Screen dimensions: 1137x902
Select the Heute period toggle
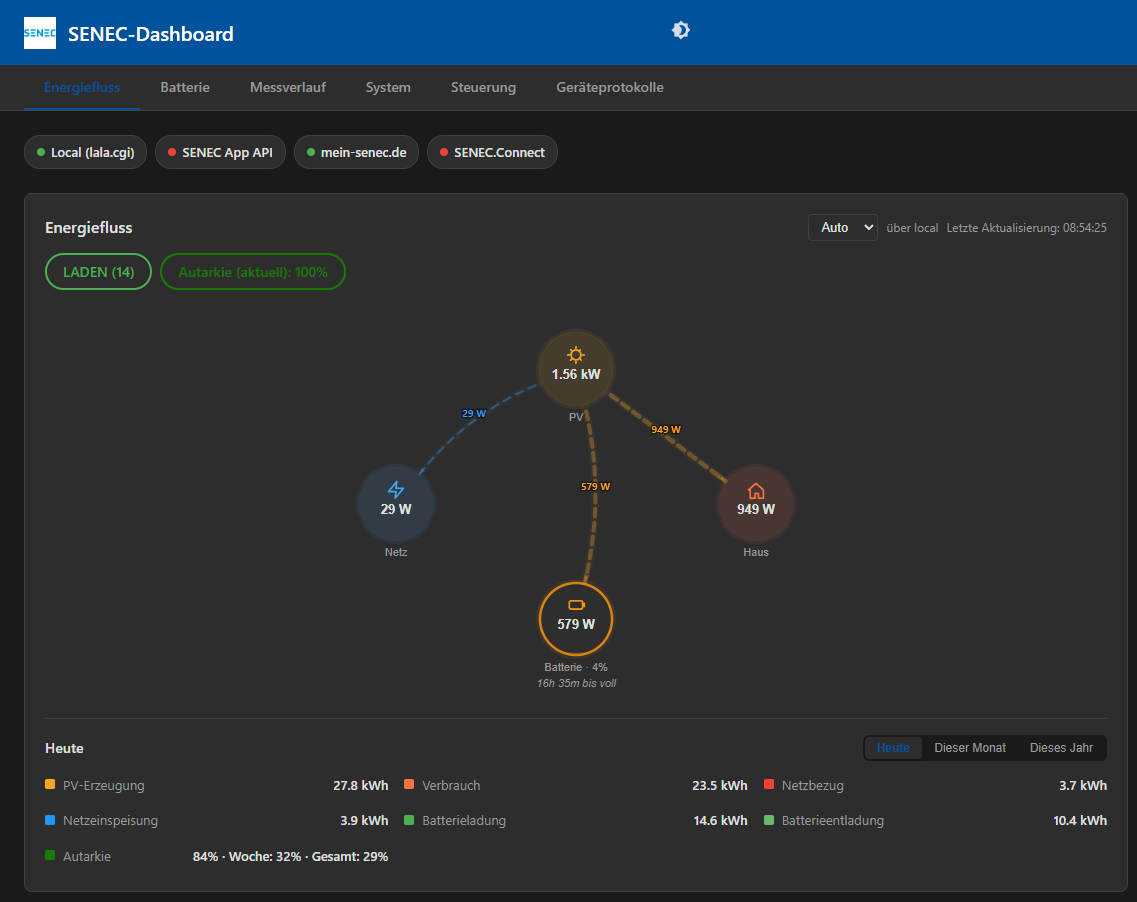(893, 748)
